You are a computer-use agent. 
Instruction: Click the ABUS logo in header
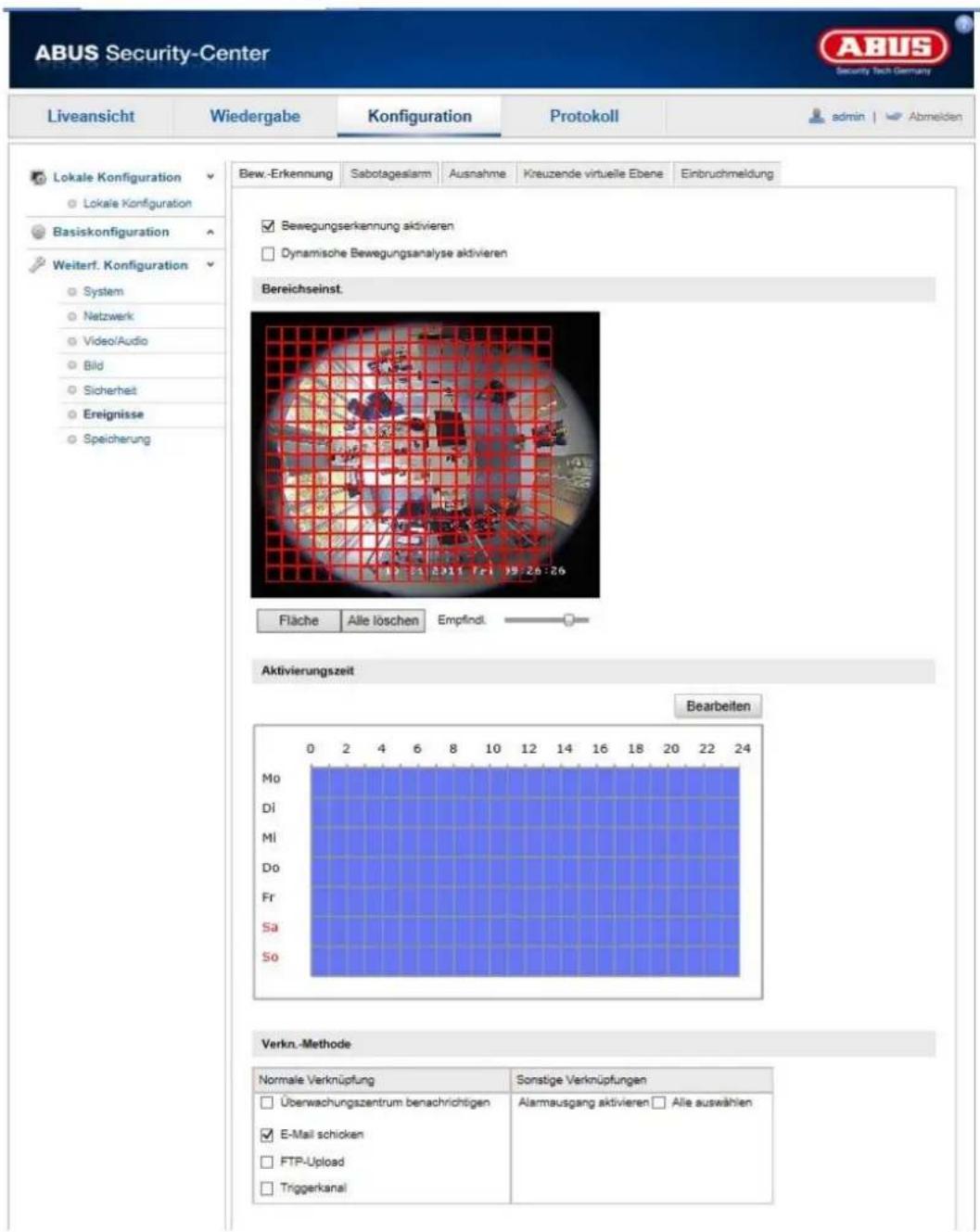[x=884, y=49]
